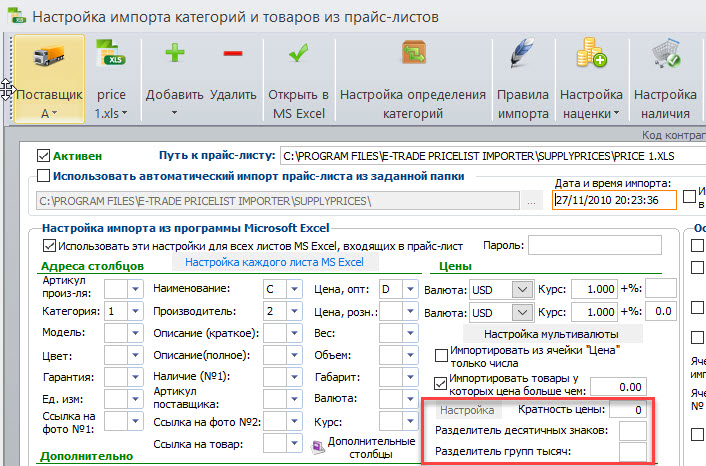Click the Удалить toolbar label
This screenshot has height=466, width=706.
[x=233, y=95]
